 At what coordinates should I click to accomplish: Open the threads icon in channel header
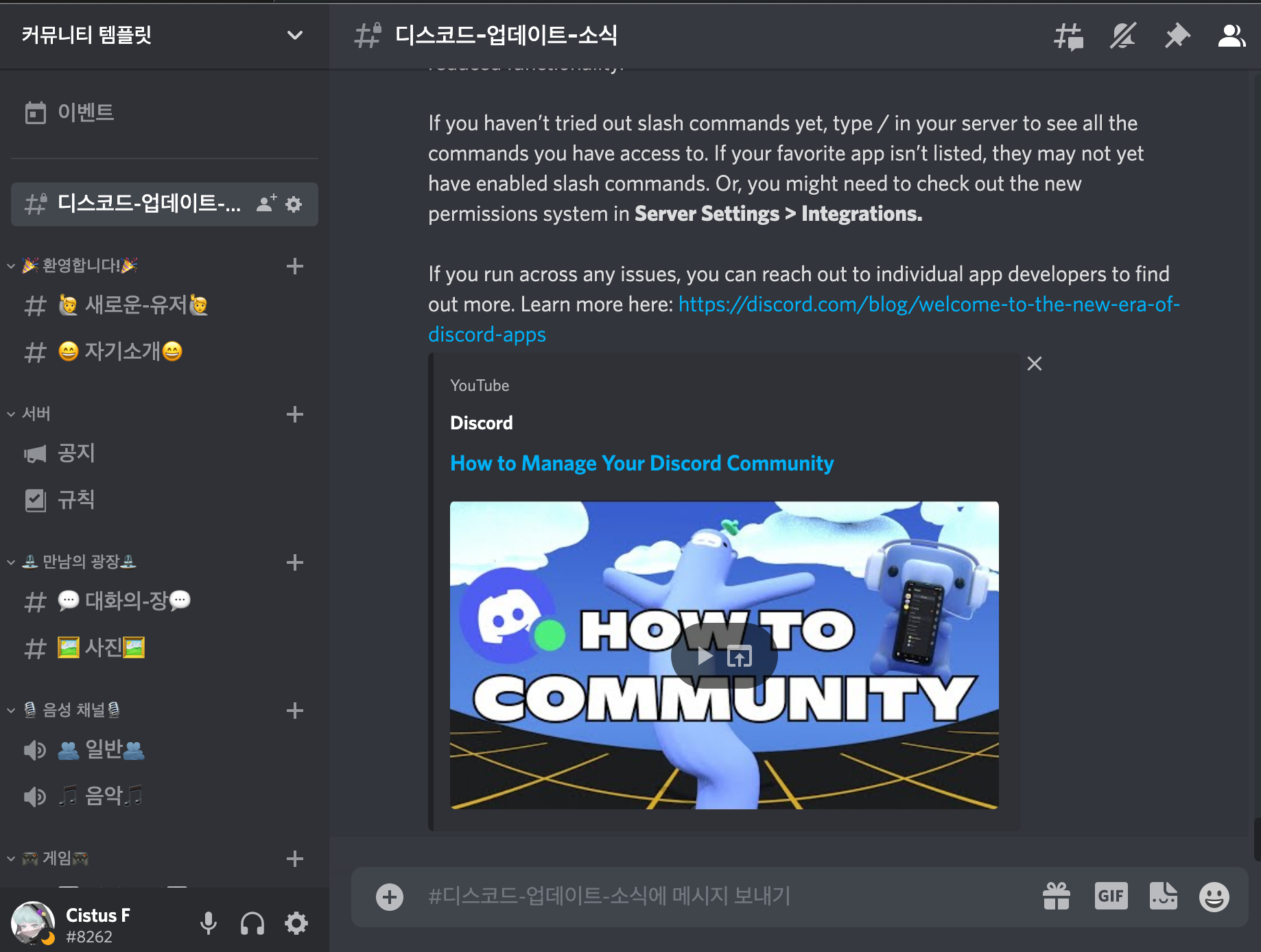[1068, 36]
